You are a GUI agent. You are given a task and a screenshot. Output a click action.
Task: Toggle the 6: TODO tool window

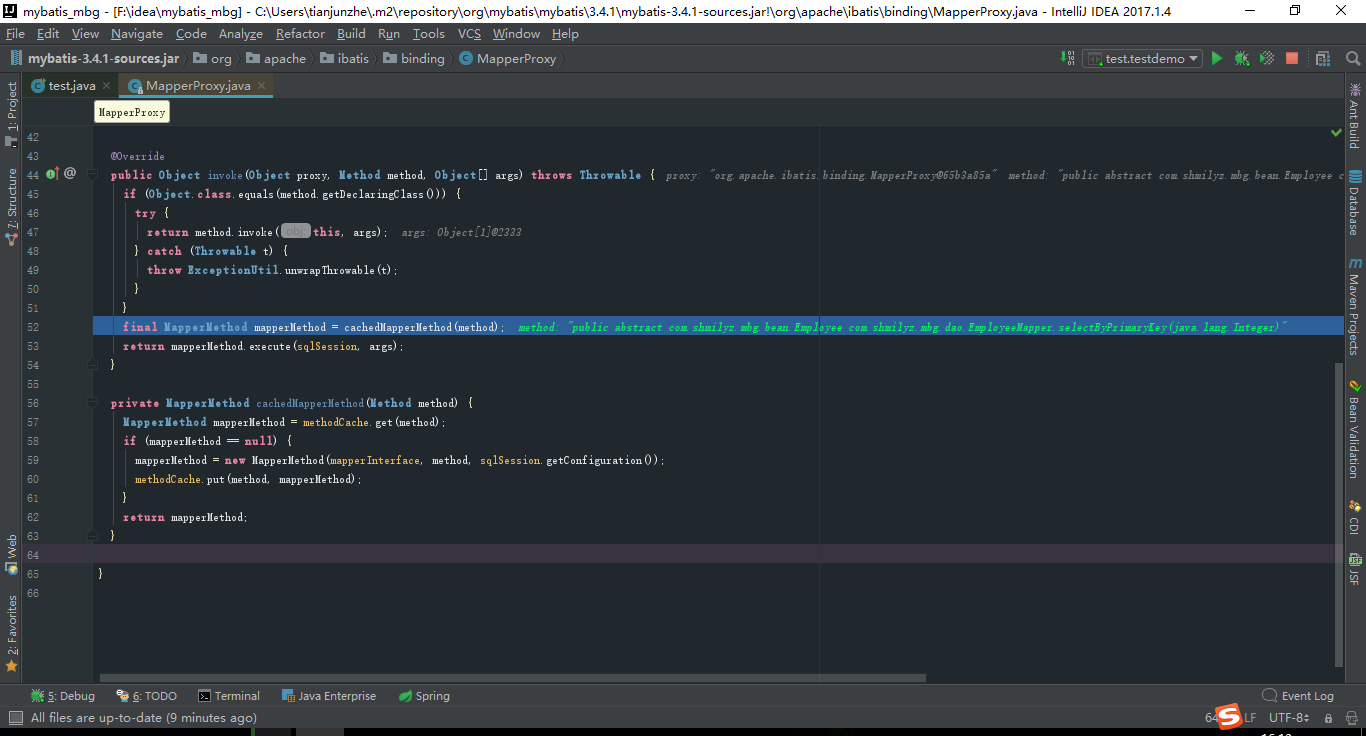145,695
